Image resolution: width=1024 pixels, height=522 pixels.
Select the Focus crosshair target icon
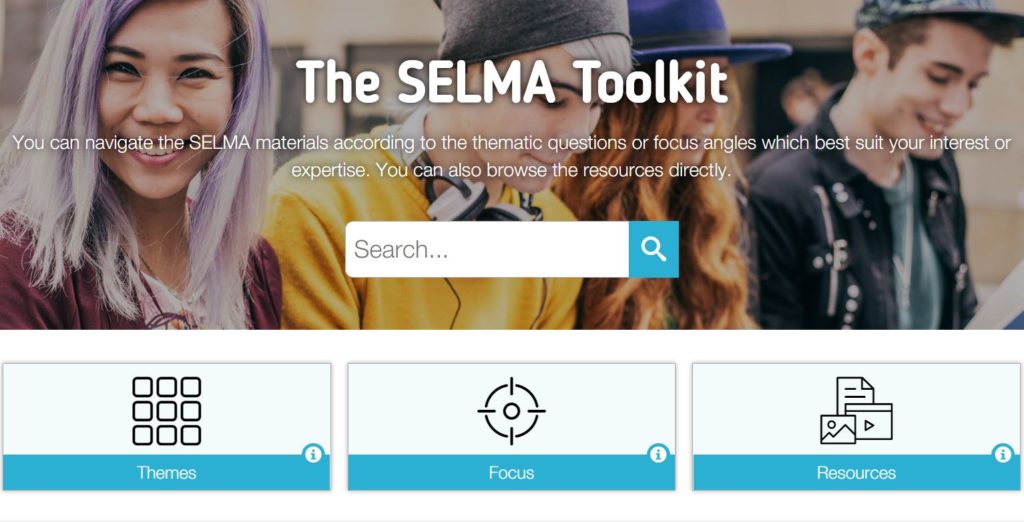coord(511,411)
